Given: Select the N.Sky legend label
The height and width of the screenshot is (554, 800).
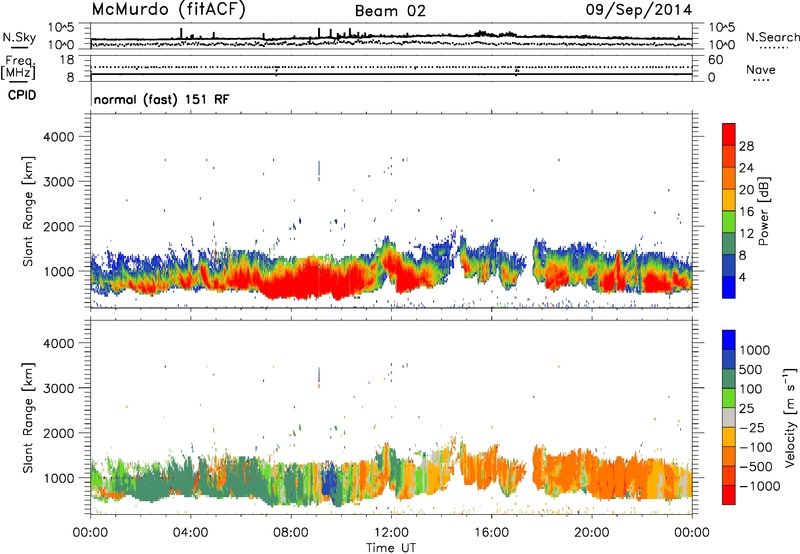Looking at the screenshot, I should pyautogui.click(x=19, y=37).
